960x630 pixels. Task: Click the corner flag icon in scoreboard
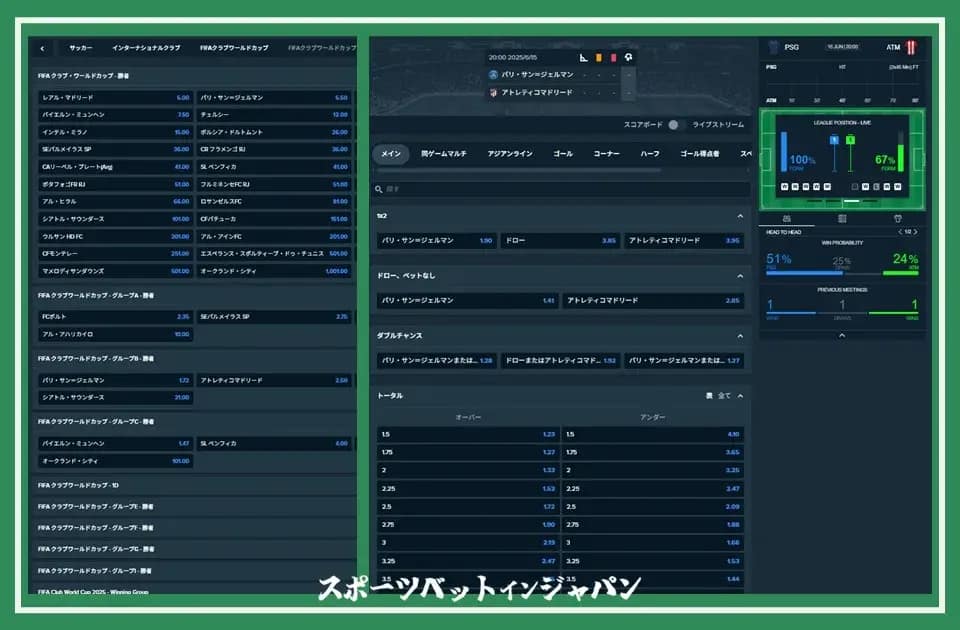click(x=583, y=58)
